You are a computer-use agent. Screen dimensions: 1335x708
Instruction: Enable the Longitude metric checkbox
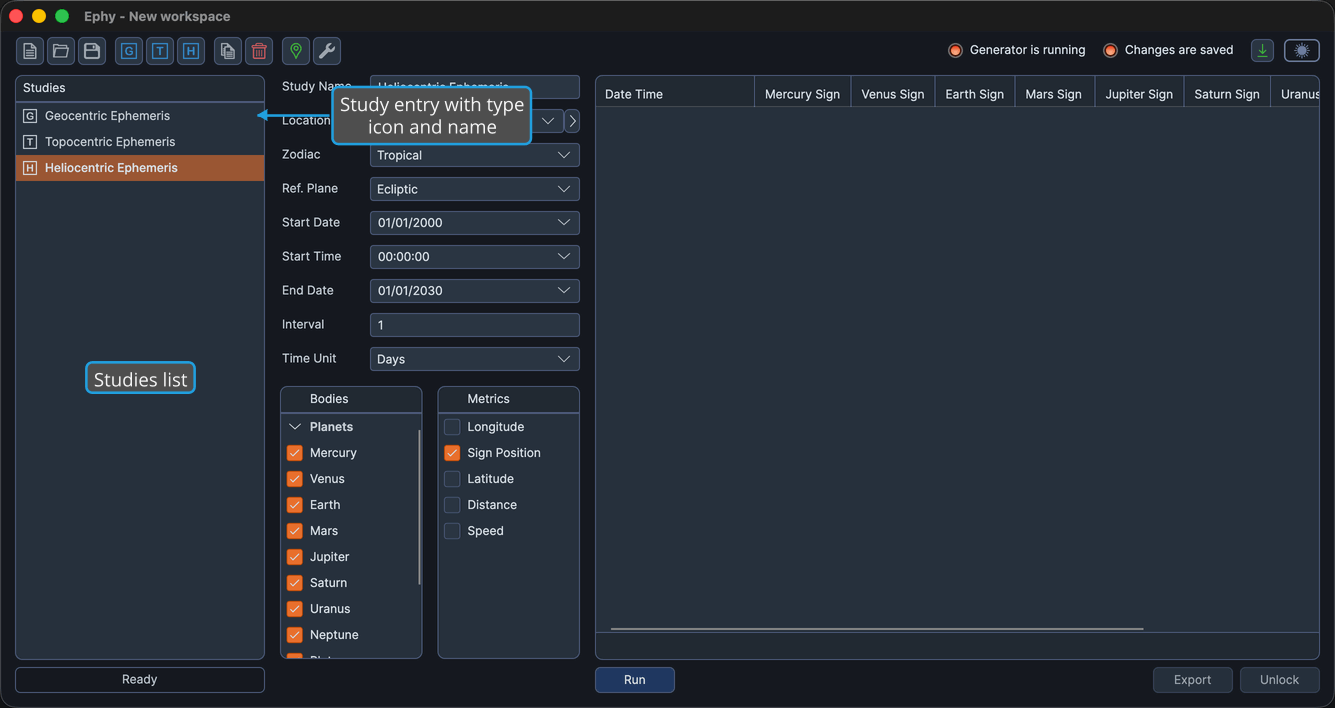(x=452, y=427)
